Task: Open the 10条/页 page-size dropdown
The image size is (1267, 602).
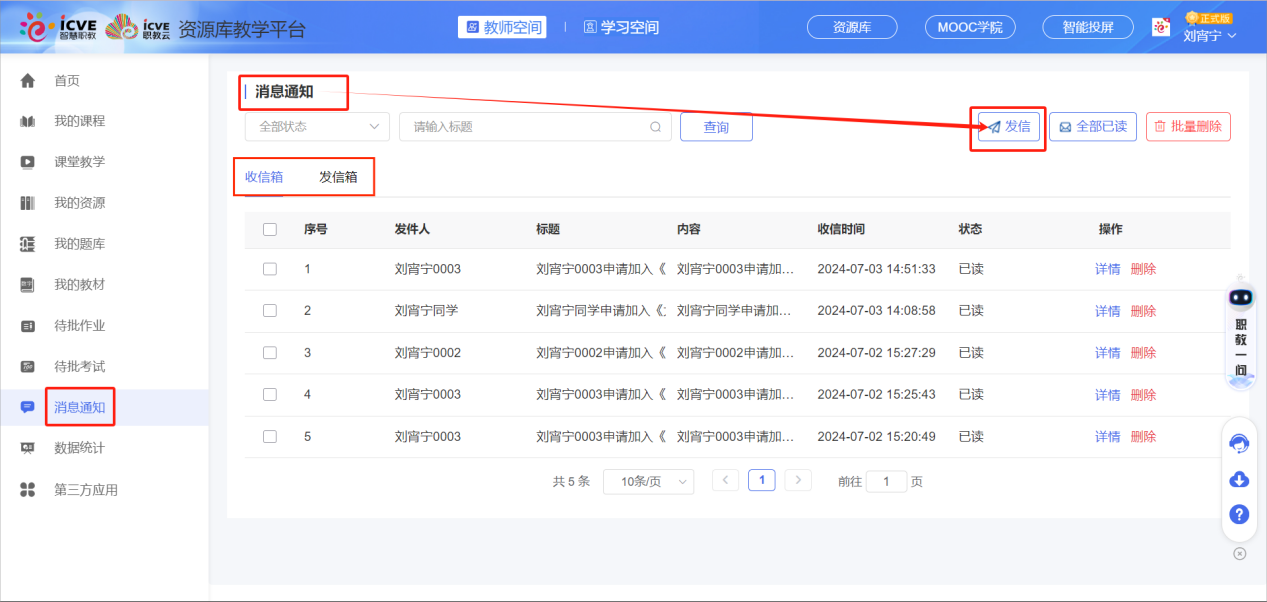Action: coord(648,481)
